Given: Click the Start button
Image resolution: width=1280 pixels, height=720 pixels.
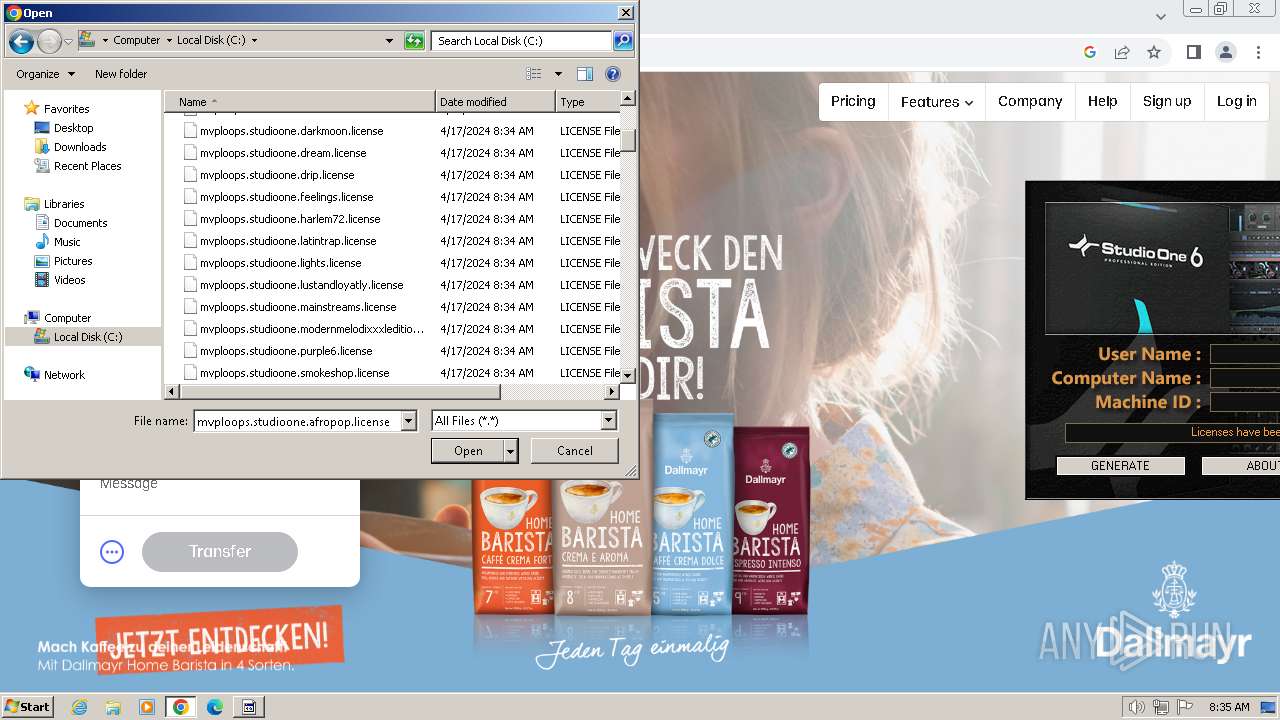Looking at the screenshot, I should click(x=27, y=707).
